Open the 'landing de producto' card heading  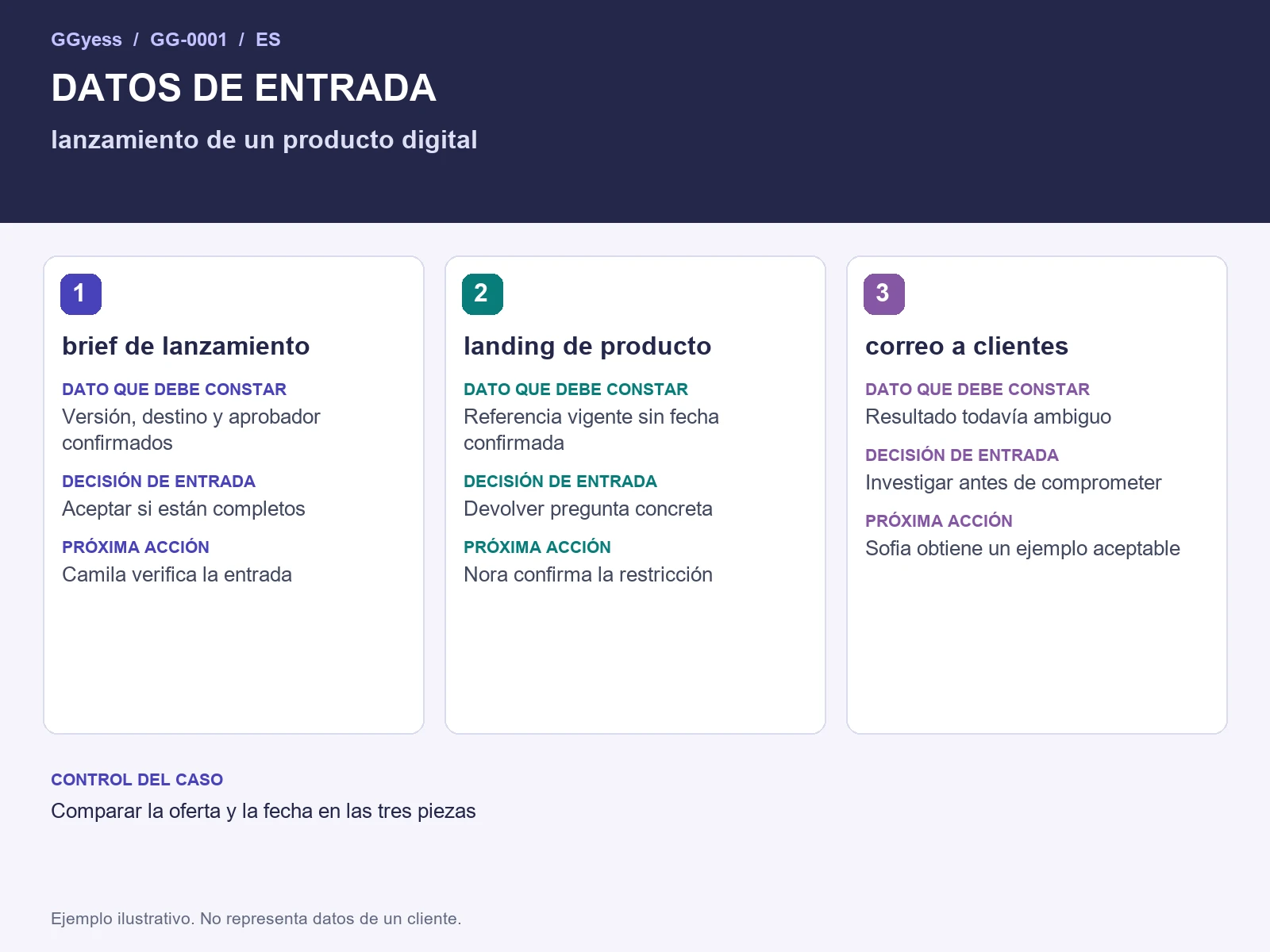click(587, 346)
